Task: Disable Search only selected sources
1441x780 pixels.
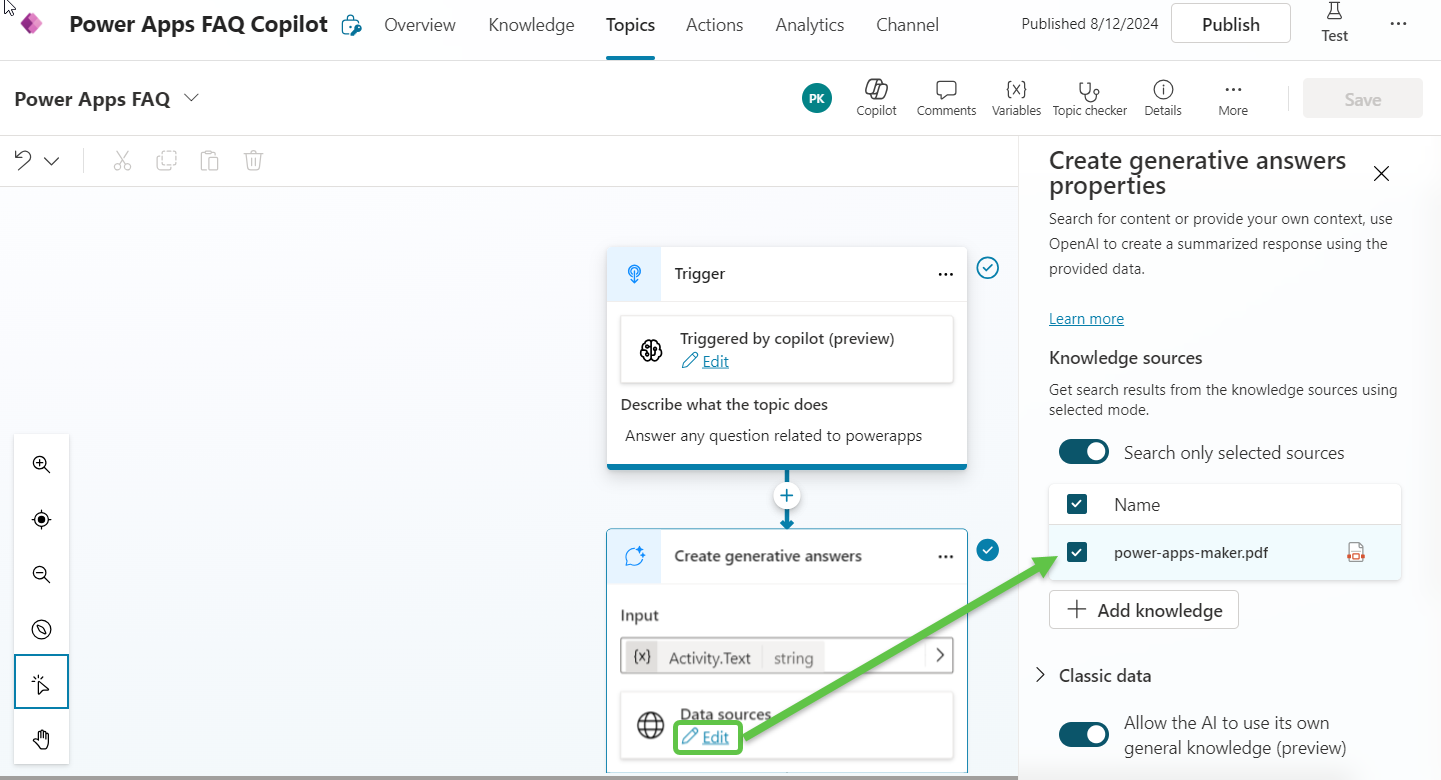Action: click(x=1083, y=452)
